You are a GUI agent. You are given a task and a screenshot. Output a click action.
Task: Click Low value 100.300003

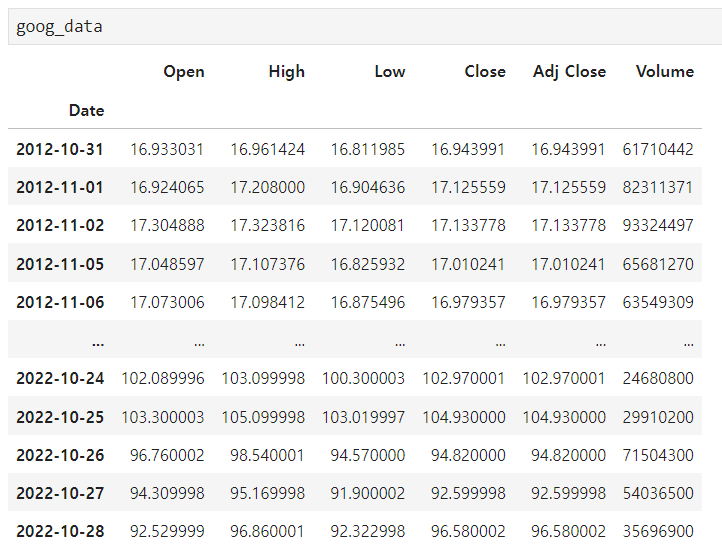coord(363,378)
